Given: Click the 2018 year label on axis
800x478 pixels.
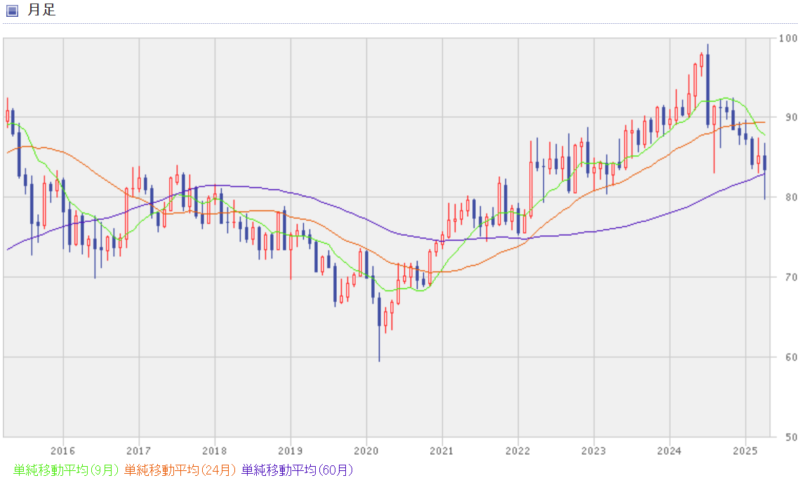Looking at the screenshot, I should pyautogui.click(x=214, y=451).
